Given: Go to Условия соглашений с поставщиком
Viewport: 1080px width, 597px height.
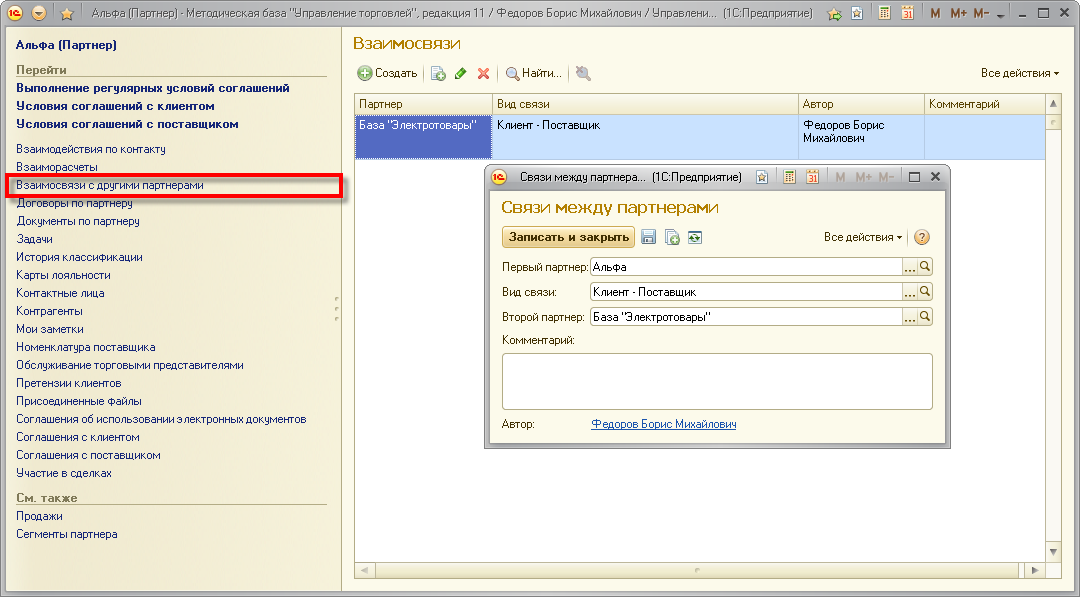Looking at the screenshot, I should [x=127, y=124].
